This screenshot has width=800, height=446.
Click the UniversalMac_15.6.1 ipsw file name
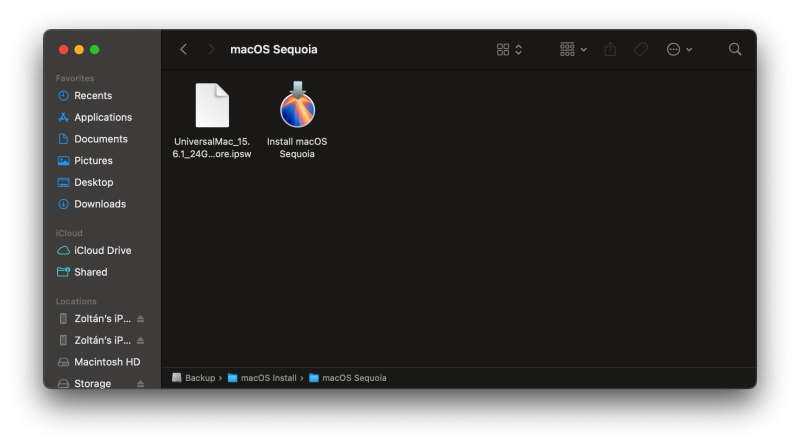point(212,148)
